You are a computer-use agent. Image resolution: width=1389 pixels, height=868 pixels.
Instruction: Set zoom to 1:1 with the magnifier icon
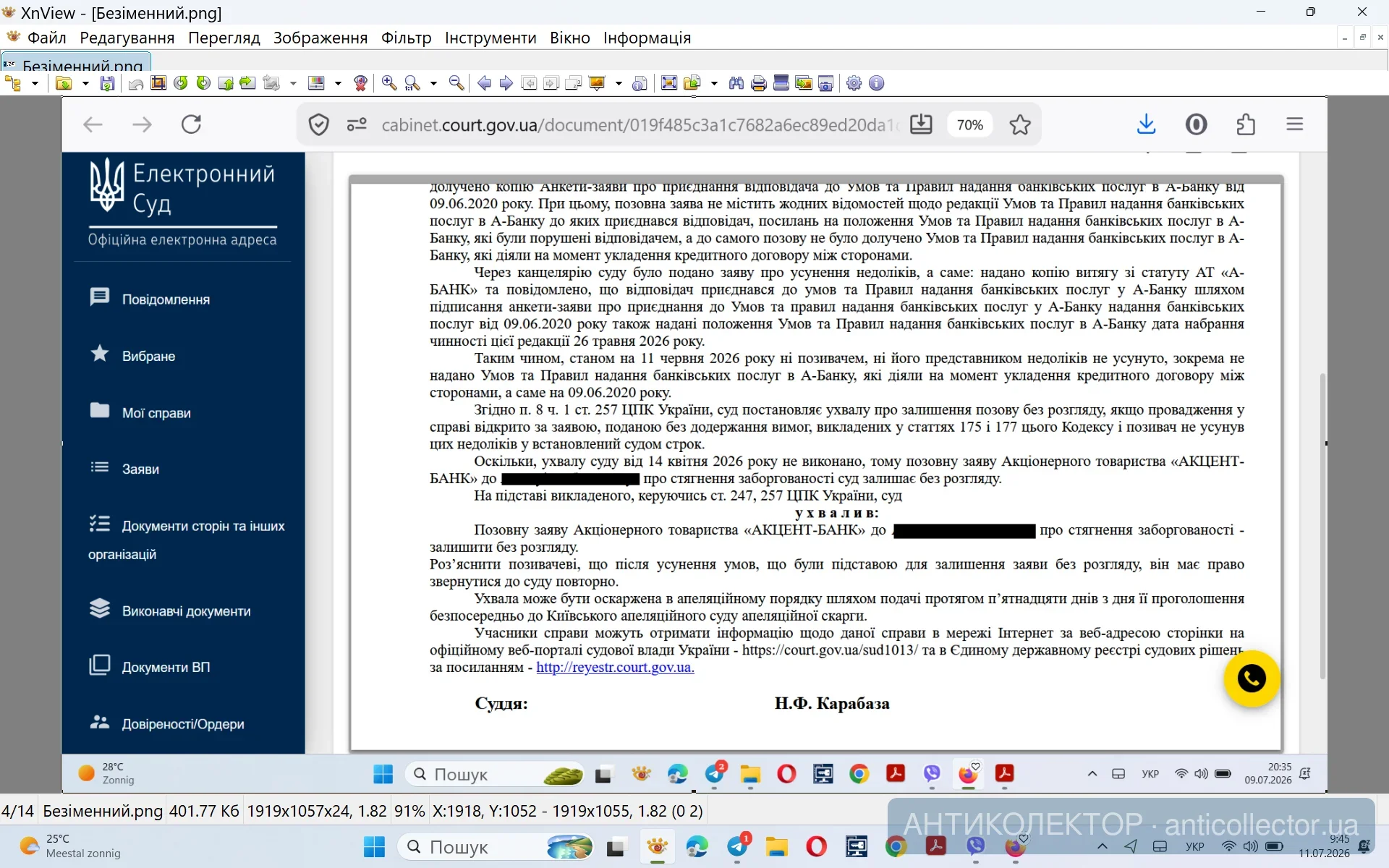tap(412, 83)
